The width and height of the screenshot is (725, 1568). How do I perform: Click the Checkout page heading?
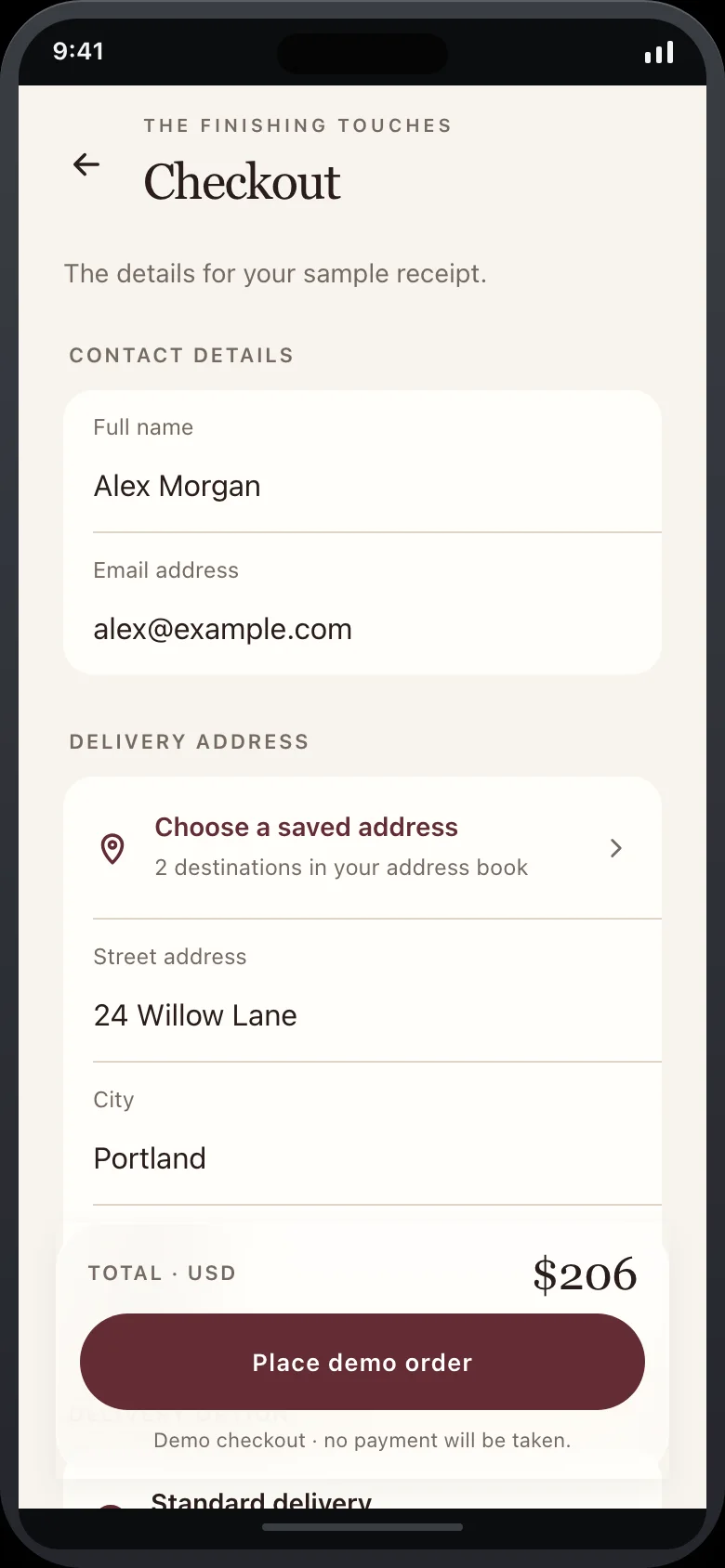coord(243,182)
